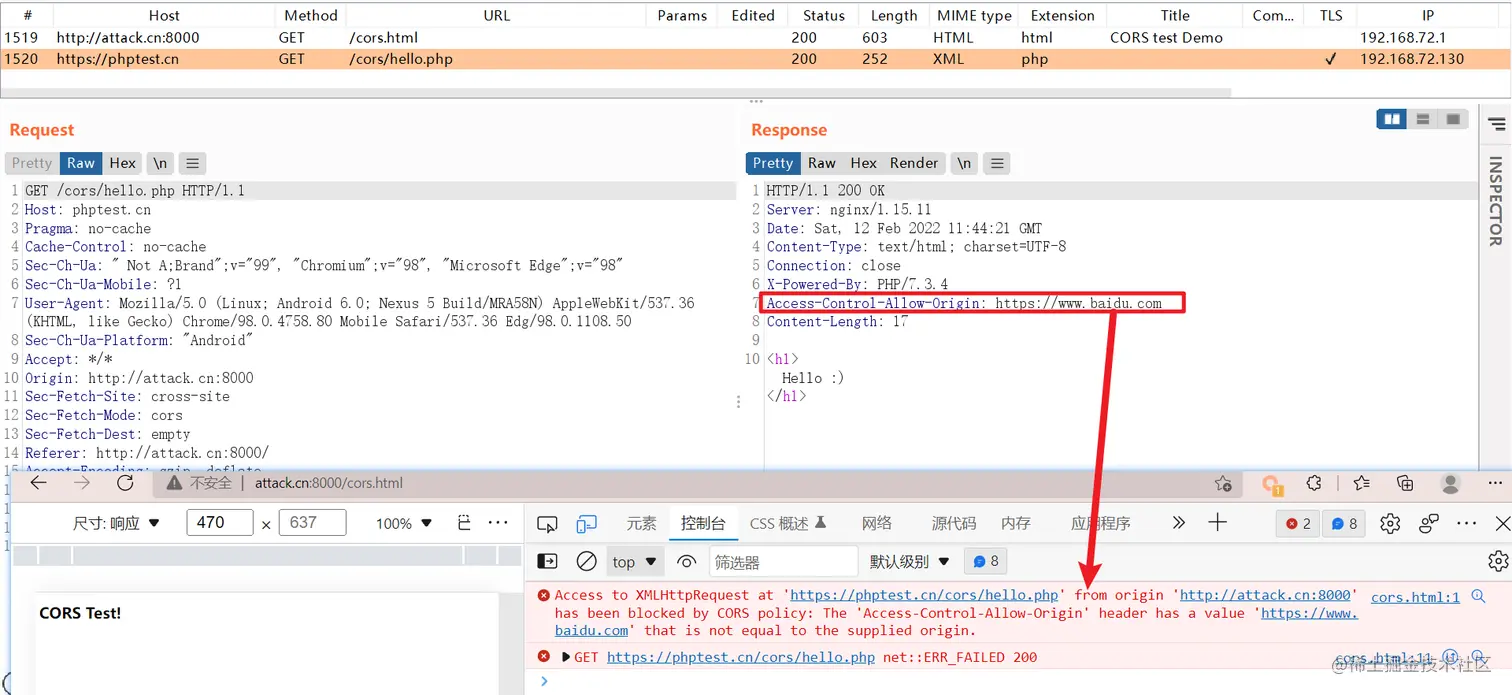Image resolution: width=1512 pixels, height=695 pixels.
Task: Reload the attack.cn page
Action: [x=125, y=483]
